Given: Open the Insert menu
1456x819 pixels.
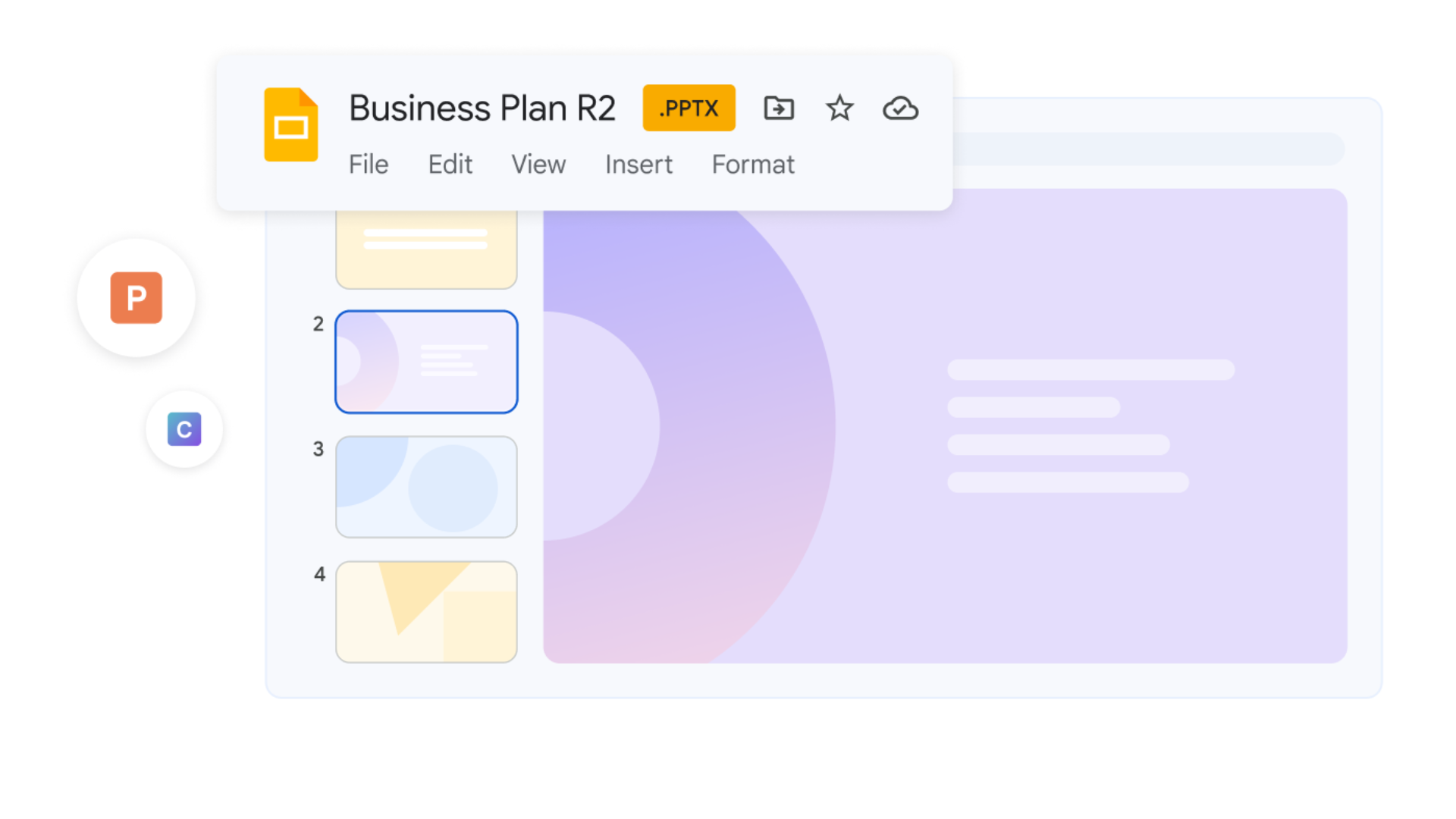Looking at the screenshot, I should 639,164.
